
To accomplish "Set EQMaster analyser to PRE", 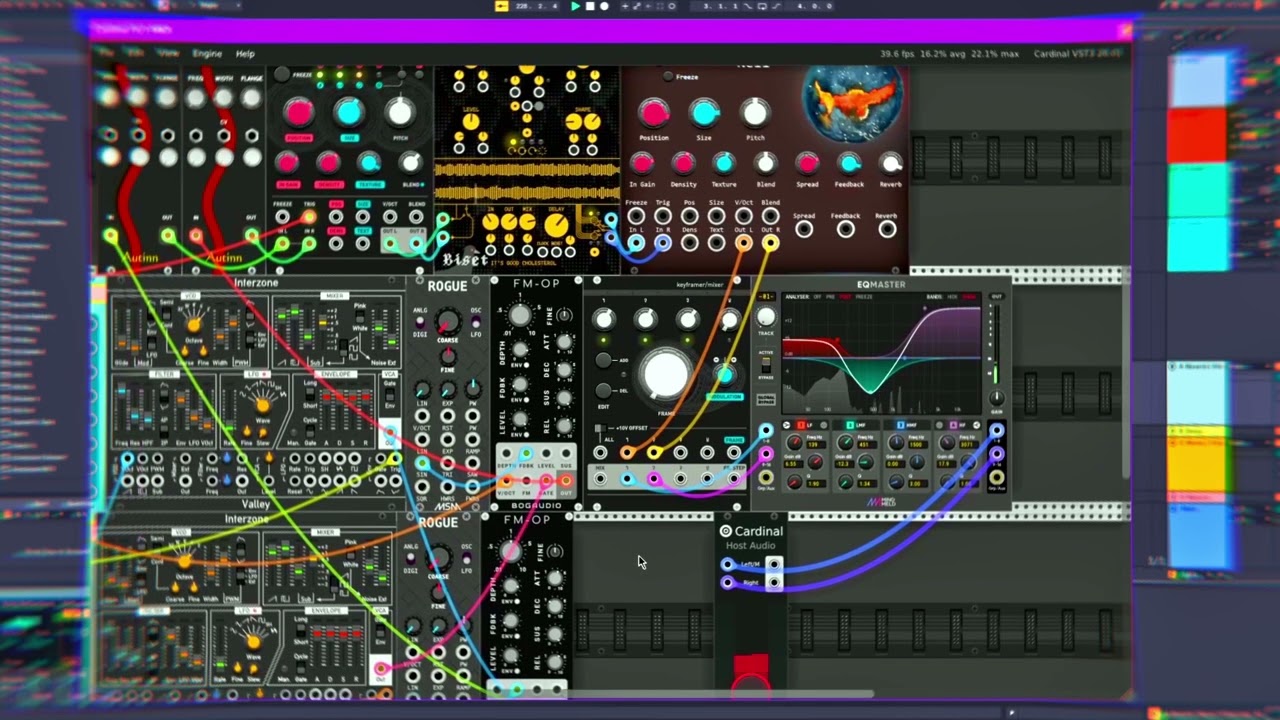I will click(x=830, y=297).
